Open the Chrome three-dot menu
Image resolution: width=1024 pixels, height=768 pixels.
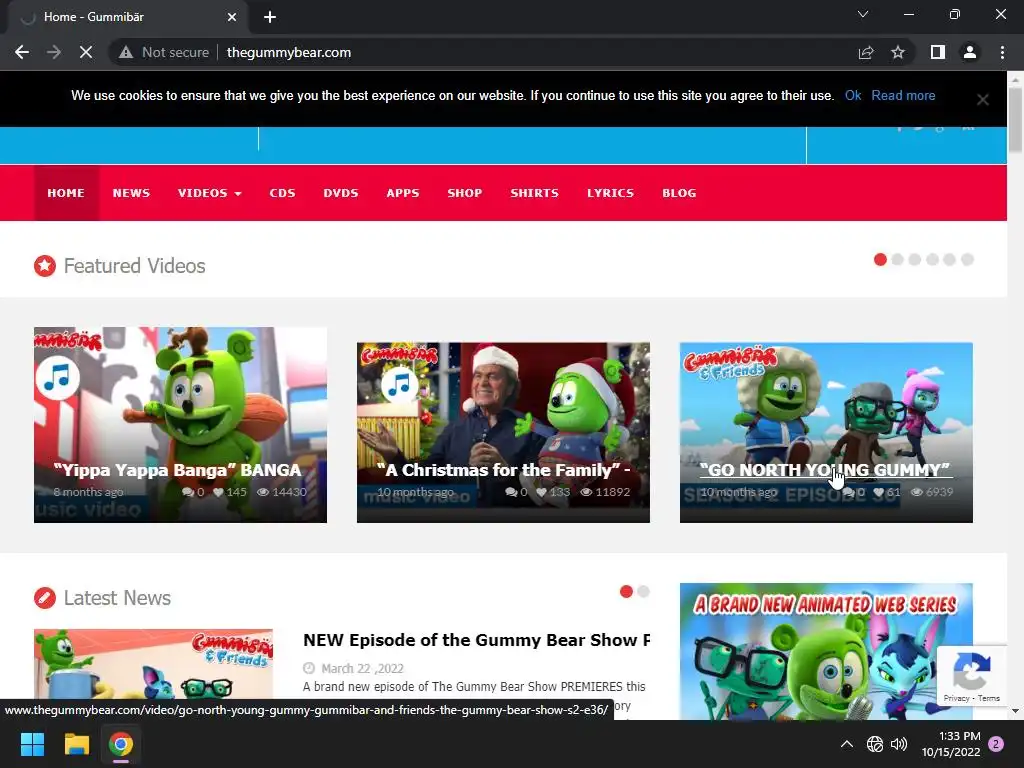(1002, 52)
